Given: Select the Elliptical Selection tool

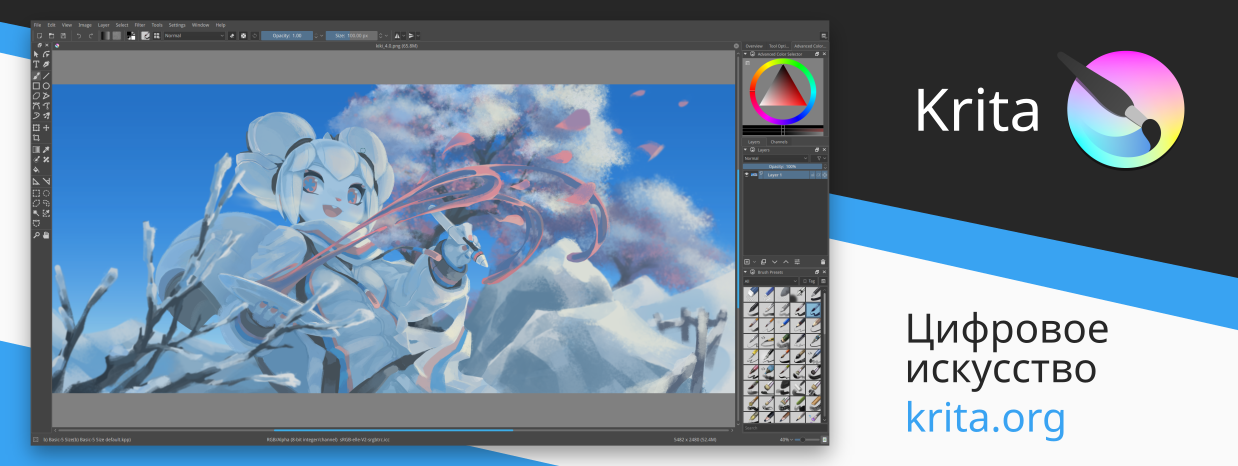Looking at the screenshot, I should coord(46,193).
